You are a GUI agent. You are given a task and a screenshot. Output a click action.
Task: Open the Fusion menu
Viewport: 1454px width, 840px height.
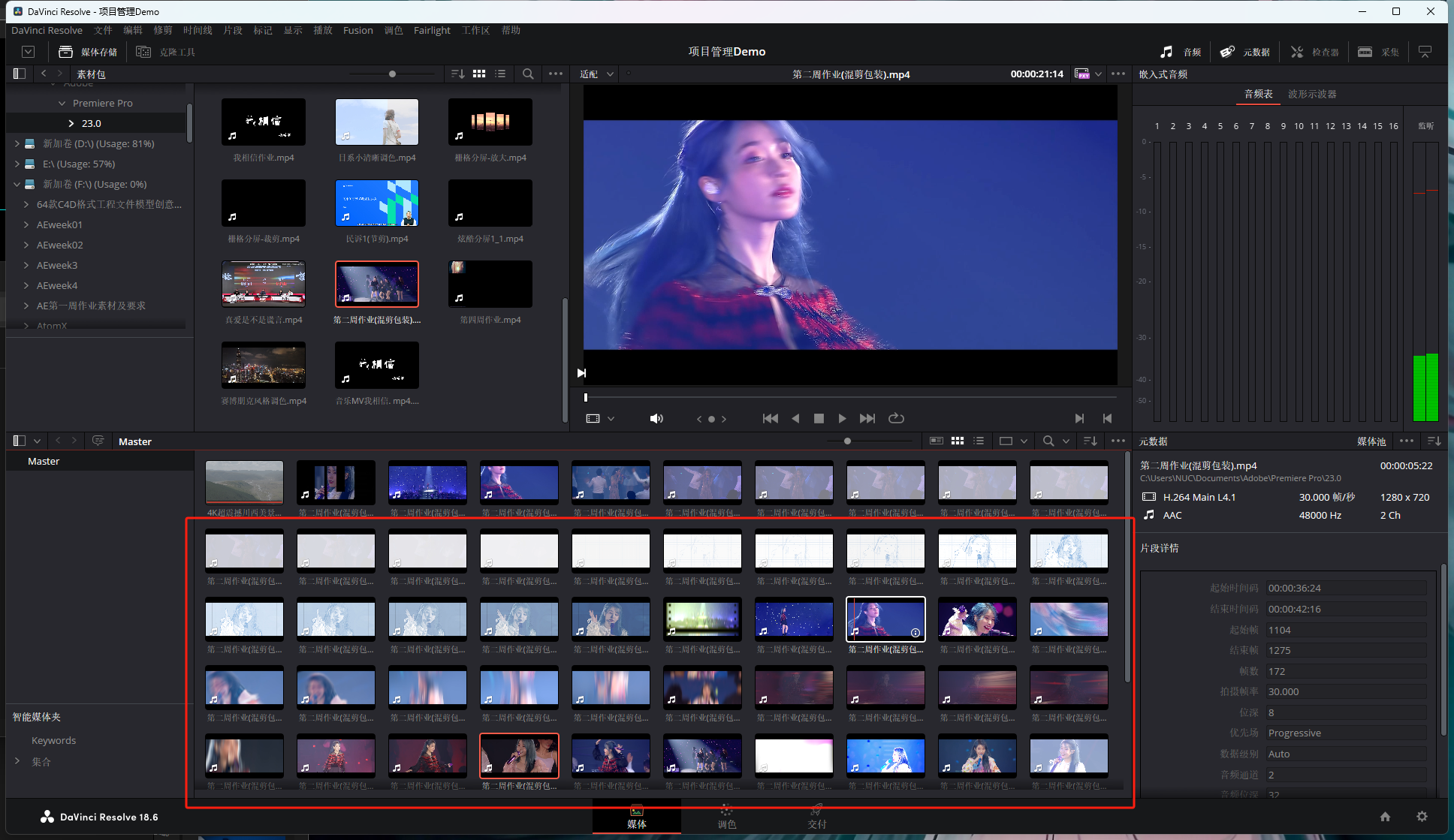pos(357,30)
